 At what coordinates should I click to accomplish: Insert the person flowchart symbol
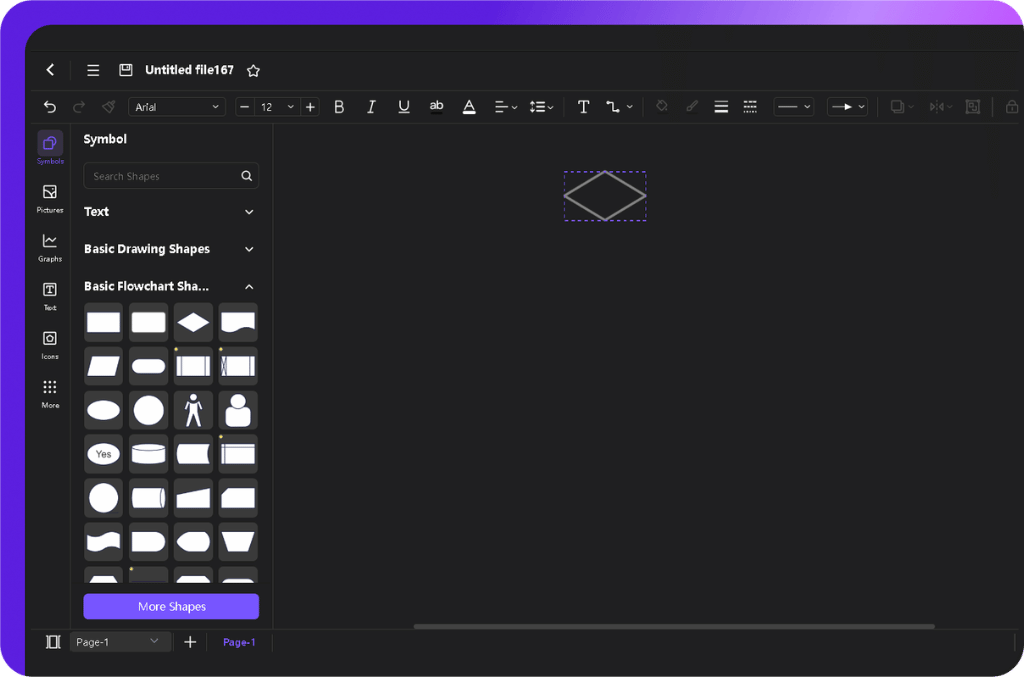[193, 409]
